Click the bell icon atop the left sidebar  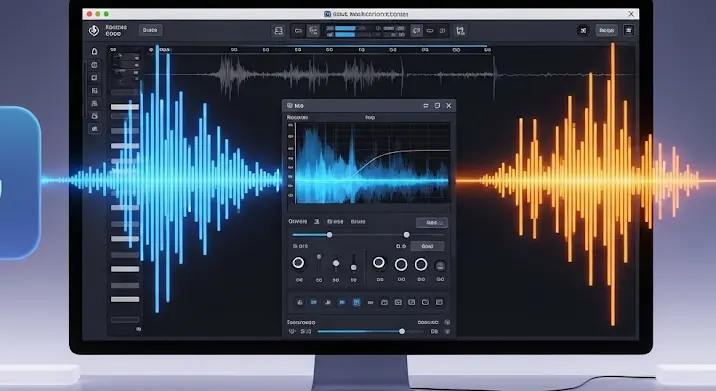95,51
